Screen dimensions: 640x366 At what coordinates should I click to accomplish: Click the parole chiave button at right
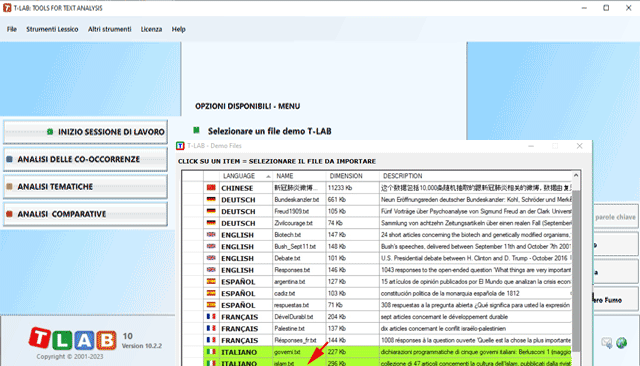point(615,217)
